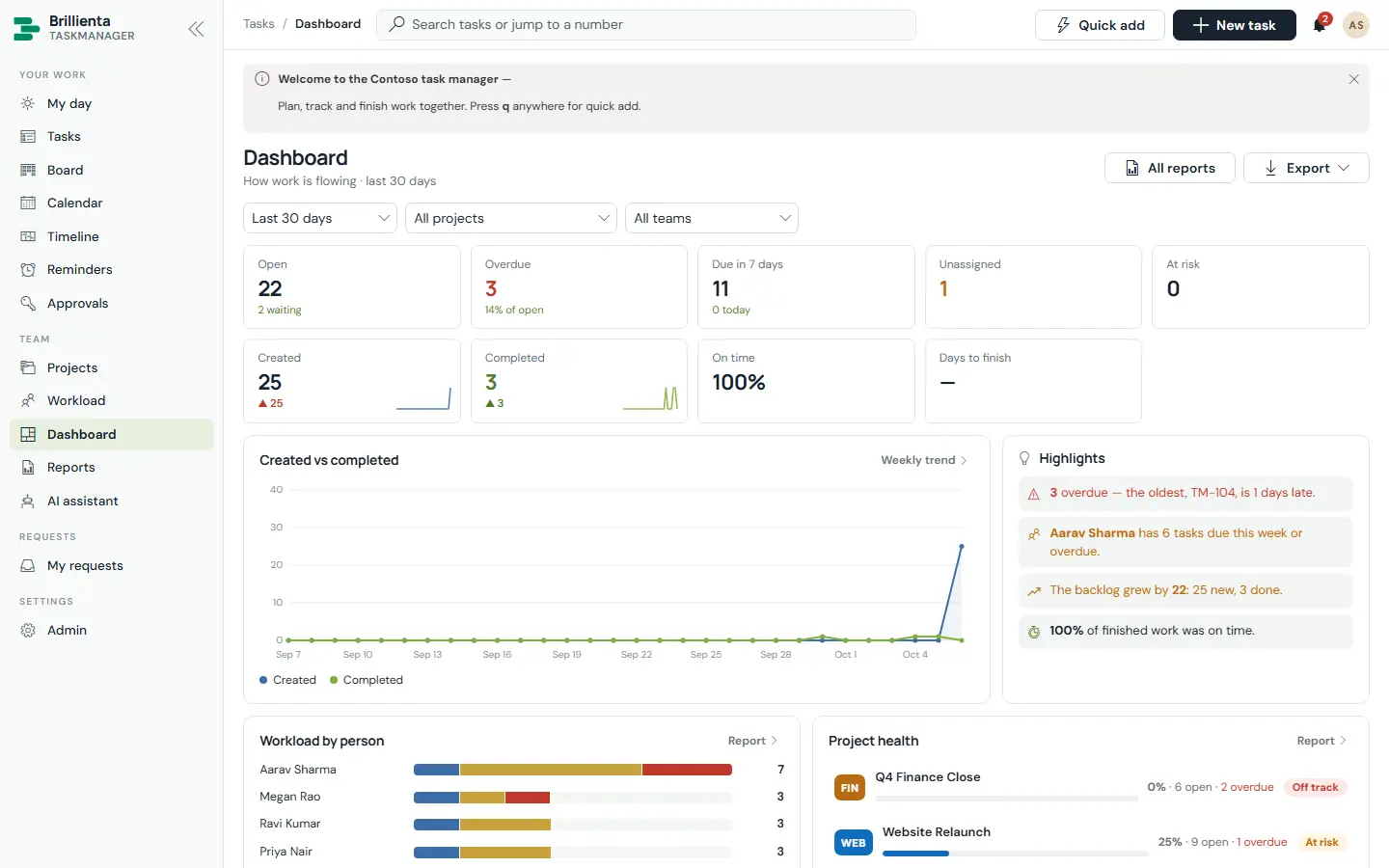
Task: Click the All reports button
Action: (x=1170, y=168)
